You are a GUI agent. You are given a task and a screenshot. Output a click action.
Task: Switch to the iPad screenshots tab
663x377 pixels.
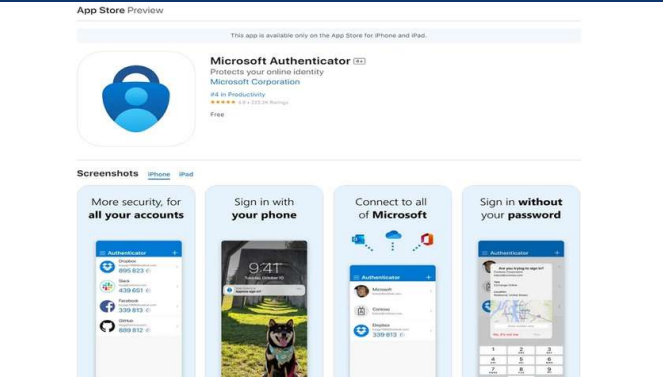(x=186, y=174)
